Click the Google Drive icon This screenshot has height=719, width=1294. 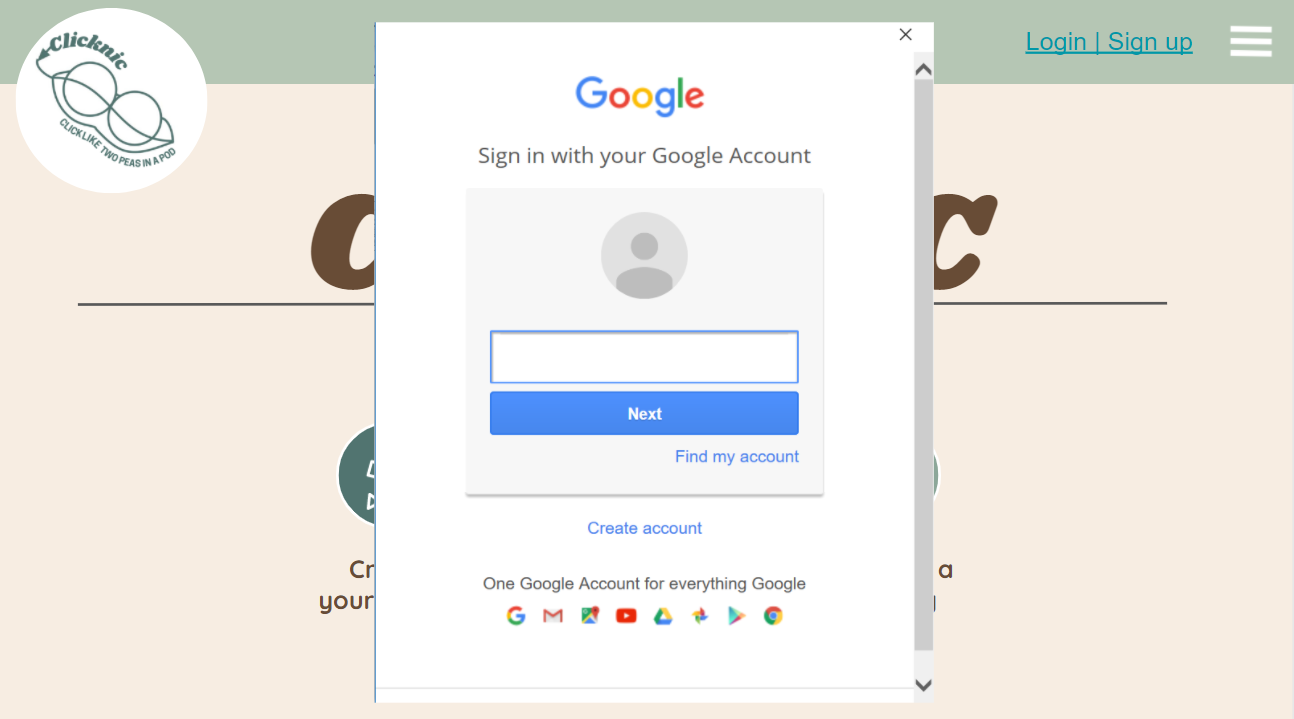(x=663, y=616)
